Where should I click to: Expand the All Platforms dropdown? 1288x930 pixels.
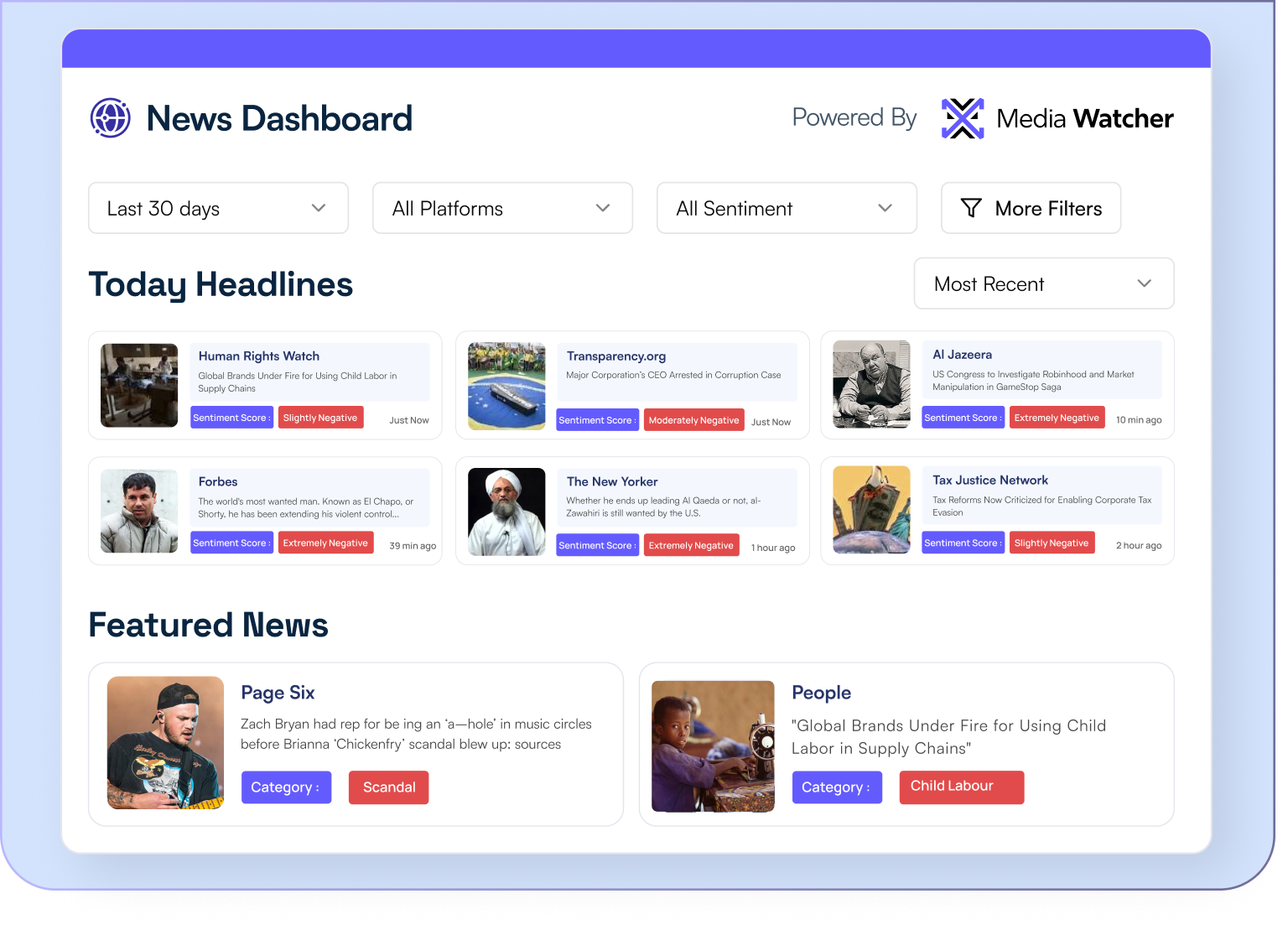(502, 208)
